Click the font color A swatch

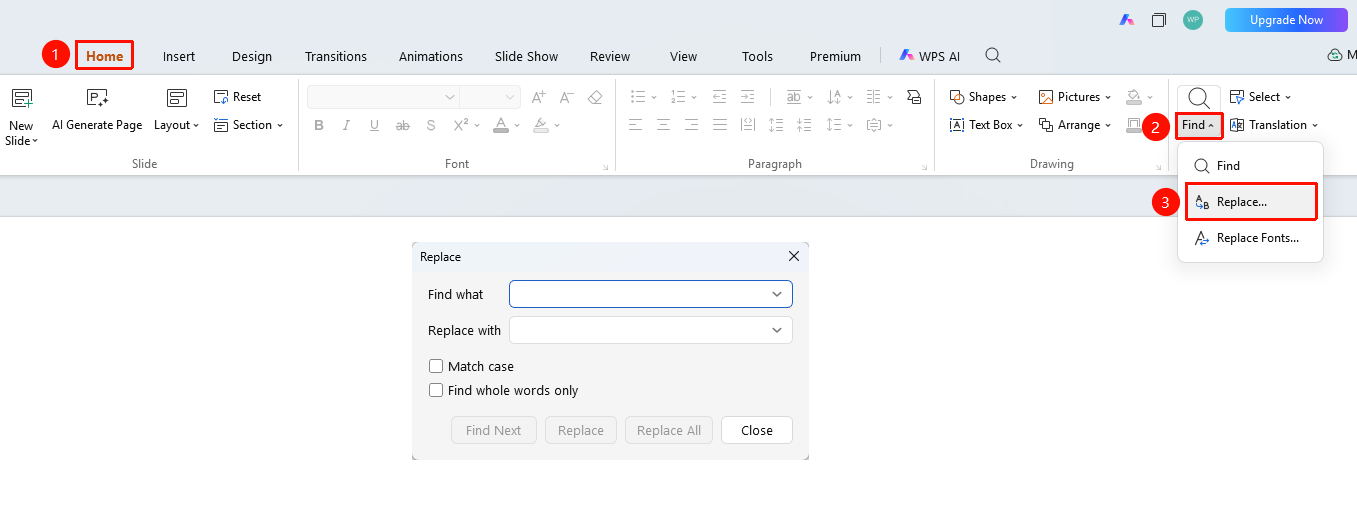500,125
